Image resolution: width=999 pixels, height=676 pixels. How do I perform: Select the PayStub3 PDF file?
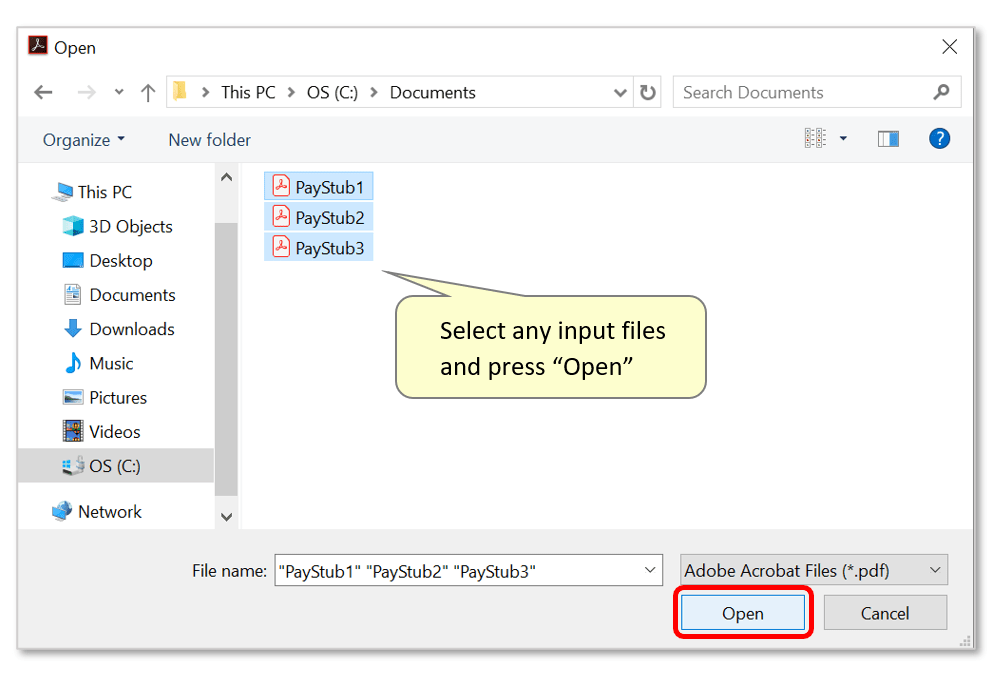(319, 248)
